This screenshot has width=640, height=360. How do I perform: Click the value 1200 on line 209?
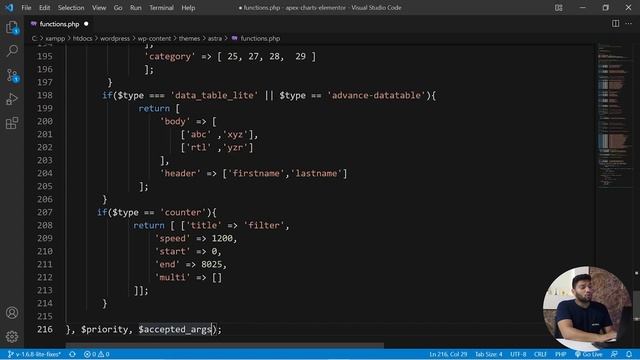point(222,238)
